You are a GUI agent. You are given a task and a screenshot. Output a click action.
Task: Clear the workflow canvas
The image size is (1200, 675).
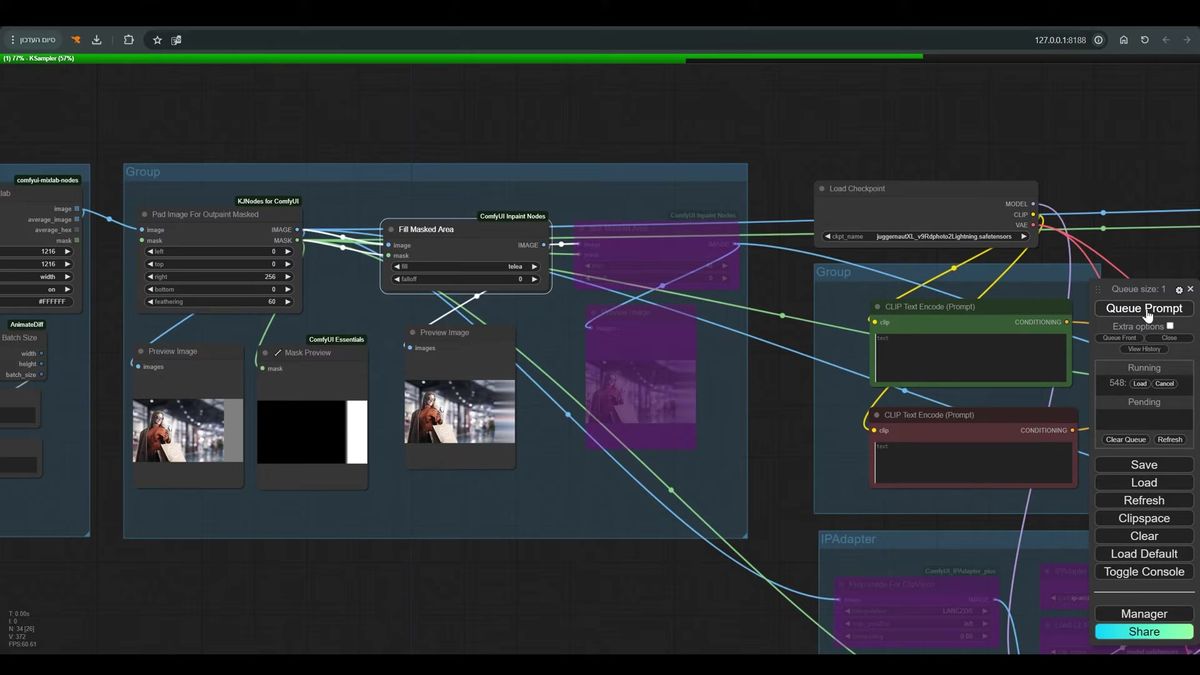[1144, 536]
